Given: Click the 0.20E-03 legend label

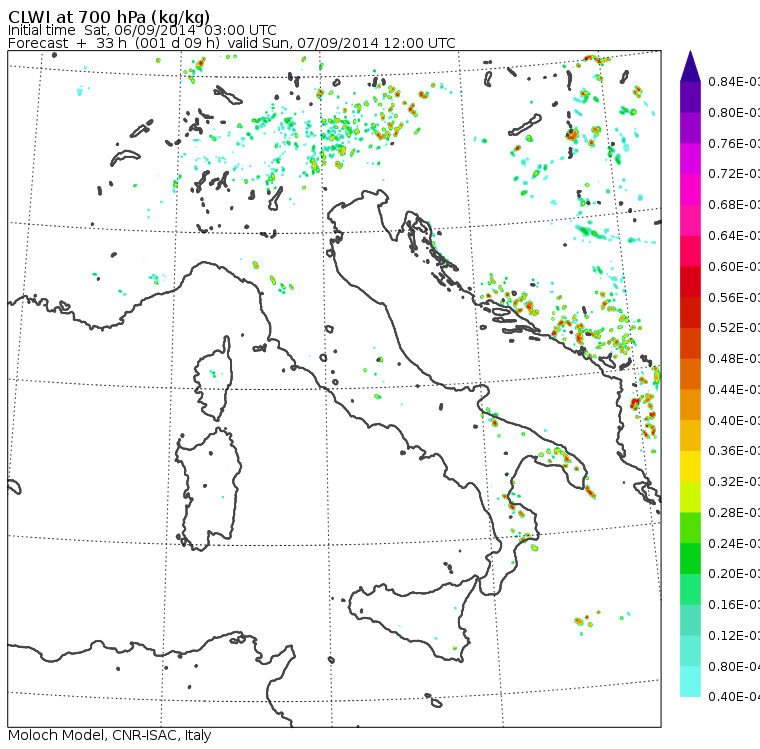Looking at the screenshot, I should click(x=733, y=574).
